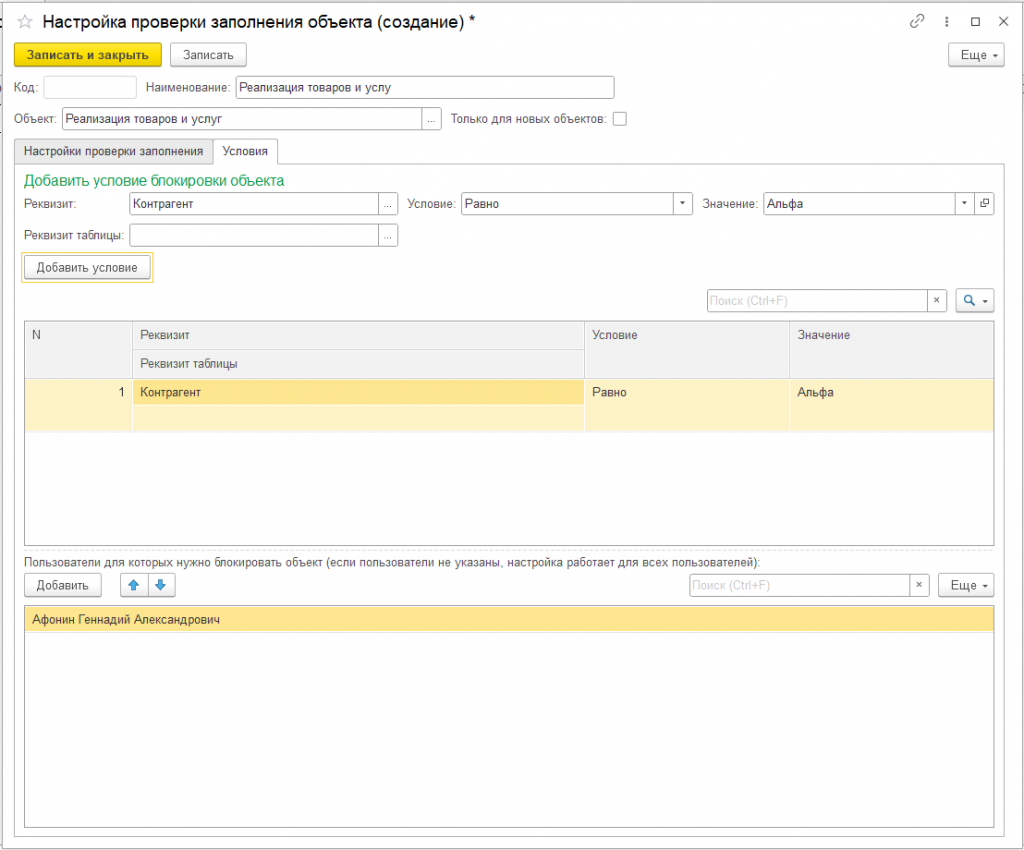This screenshot has width=1024, height=850.
Task: Click into the Наименование input field
Action: click(x=424, y=88)
